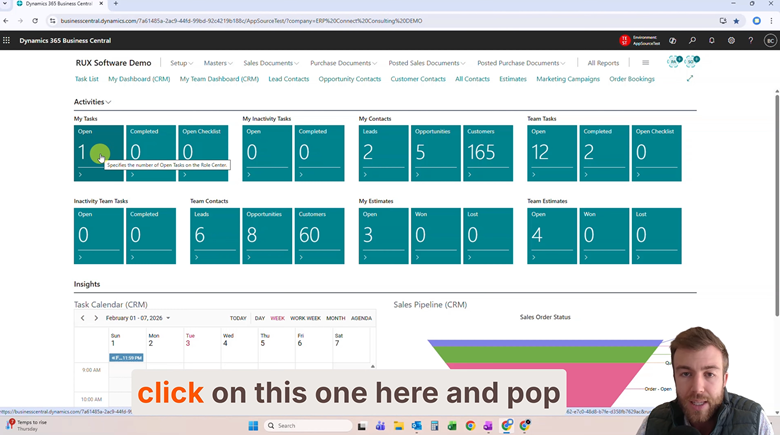The height and width of the screenshot is (435, 780).
Task: Jump to TODAY in Task Calendar
Action: click(x=238, y=318)
